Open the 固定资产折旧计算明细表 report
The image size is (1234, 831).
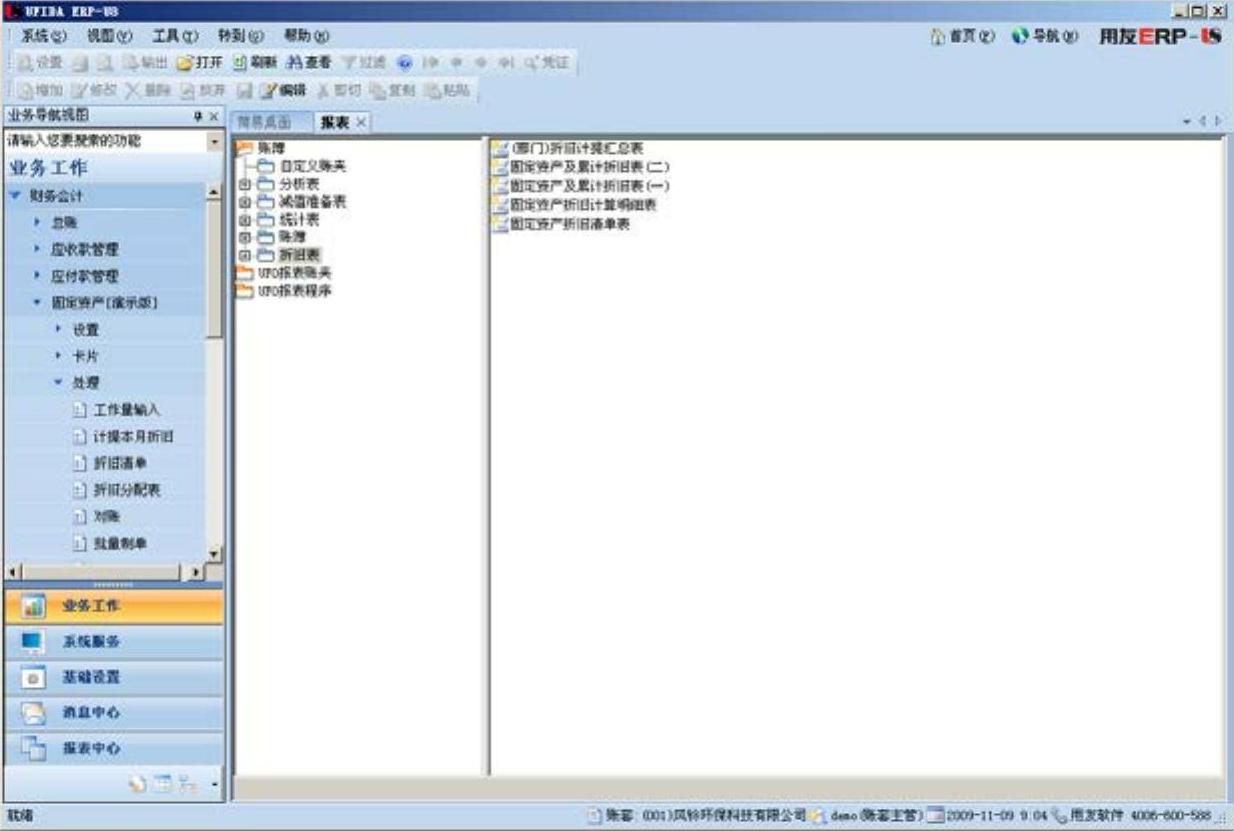[575, 205]
